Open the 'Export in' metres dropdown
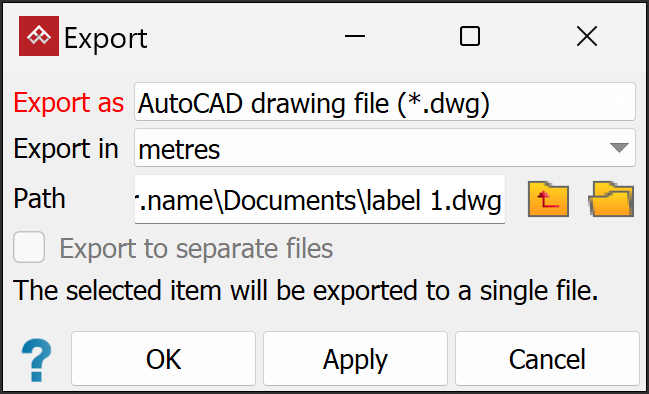This screenshot has width=649, height=394. pyautogui.click(x=385, y=148)
